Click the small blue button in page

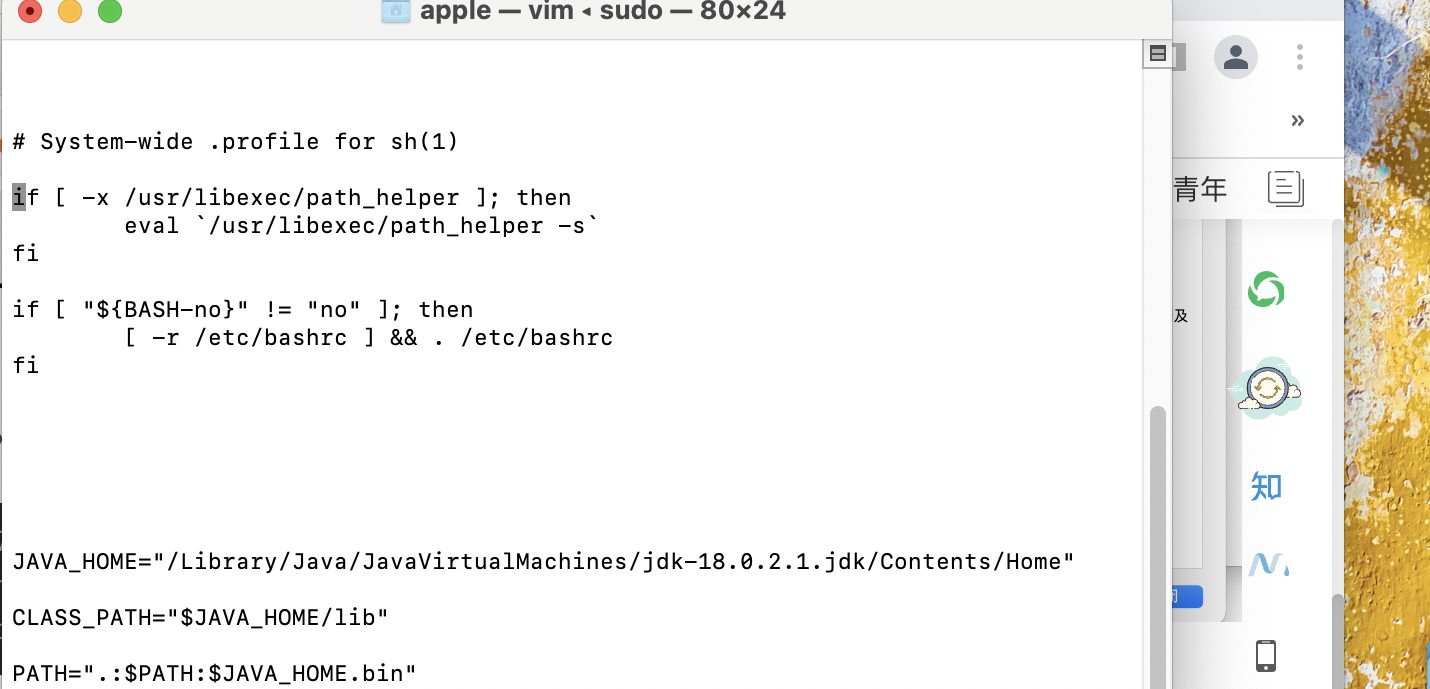(x=1186, y=597)
